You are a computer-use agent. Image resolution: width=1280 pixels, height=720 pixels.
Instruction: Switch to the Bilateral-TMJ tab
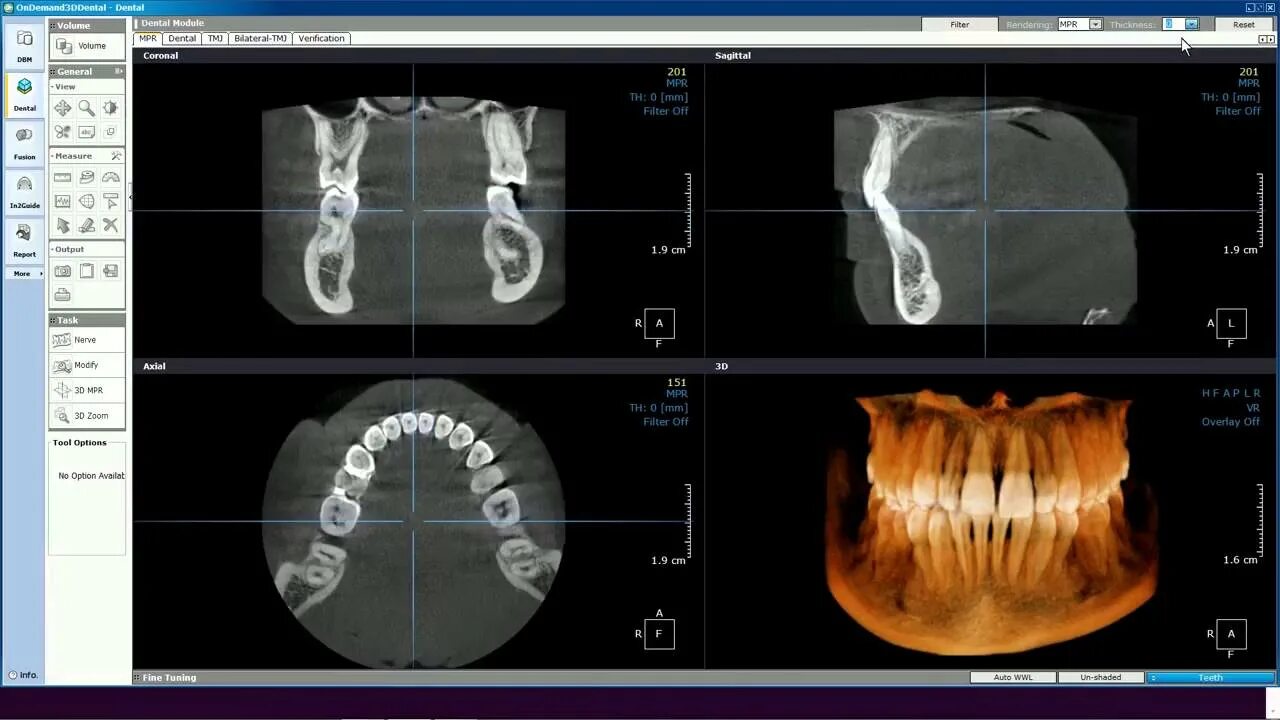coord(260,38)
